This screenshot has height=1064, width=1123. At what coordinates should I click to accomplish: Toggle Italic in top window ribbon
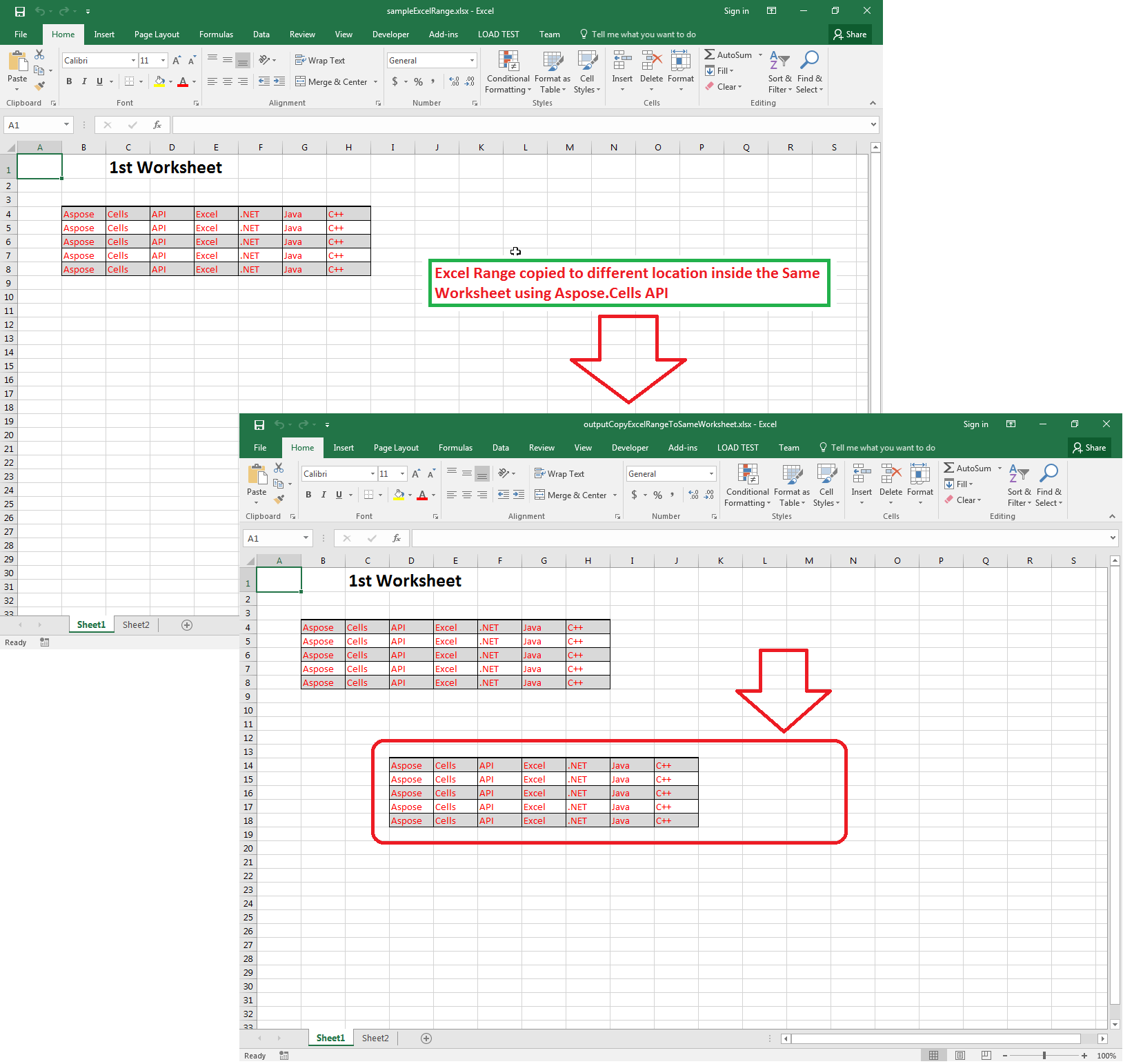(x=84, y=81)
